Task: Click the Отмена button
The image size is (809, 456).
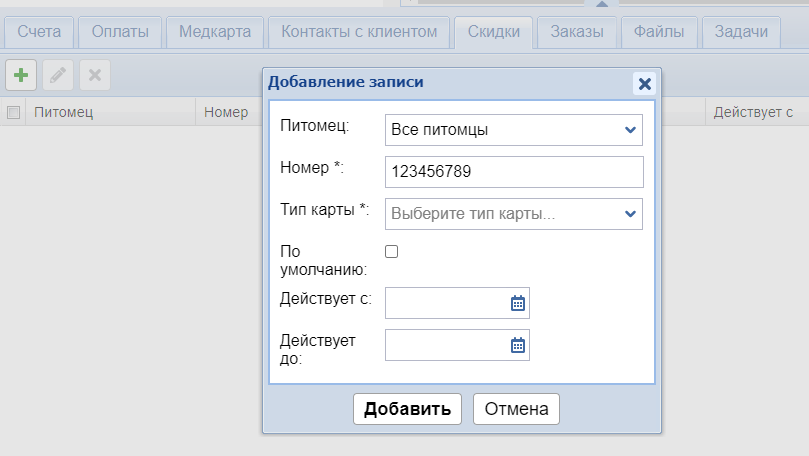Action: click(x=516, y=409)
